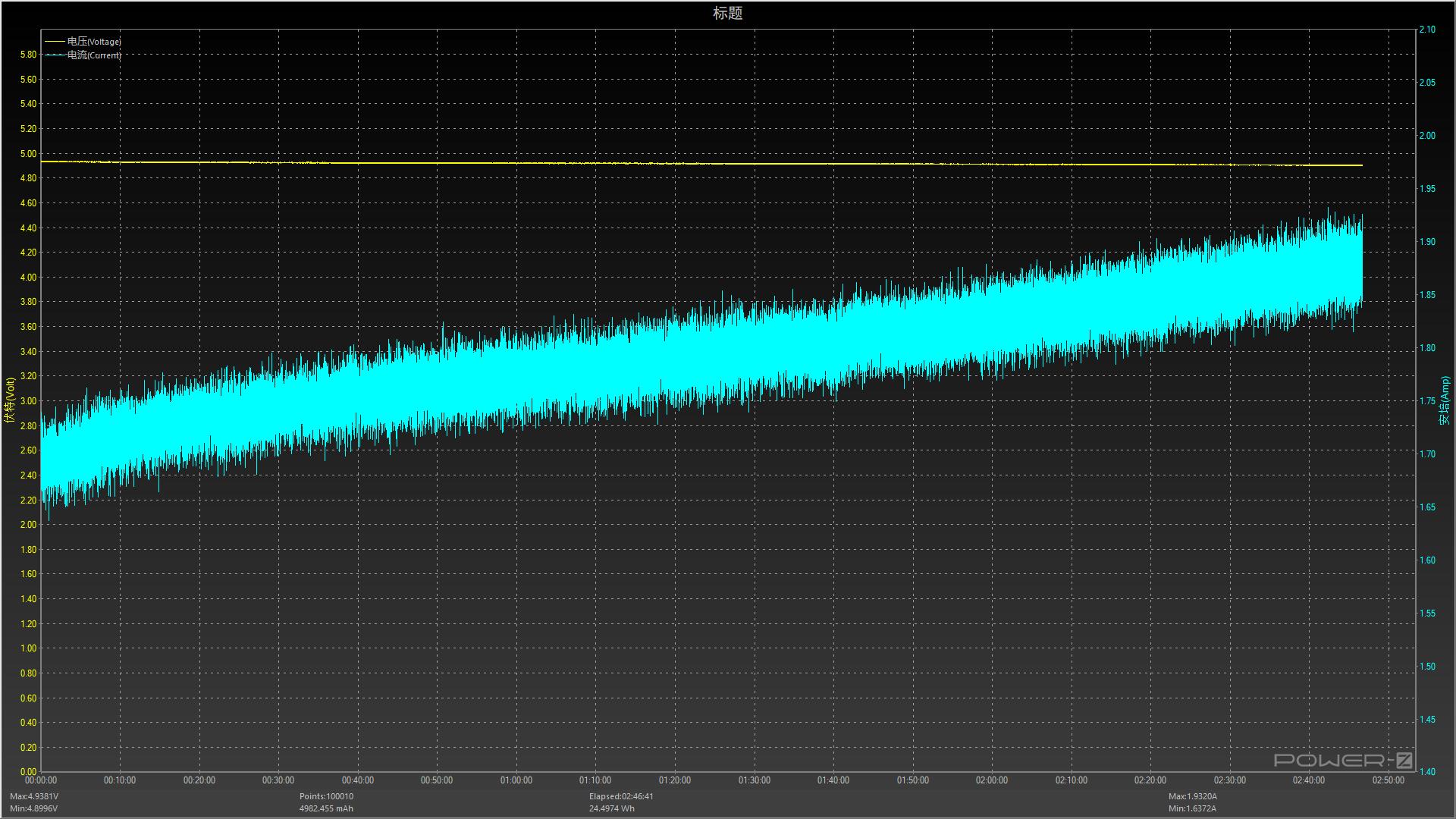The width and height of the screenshot is (1456, 819).
Task: Click the cyan Current legend line swatch
Action: coord(55,55)
